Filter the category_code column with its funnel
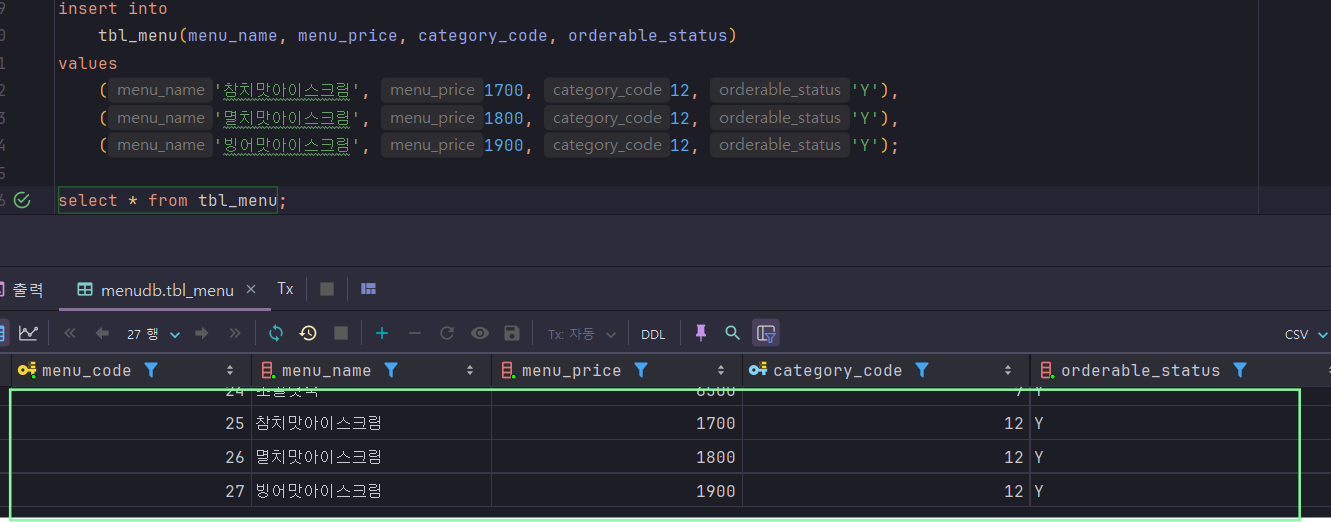The height and width of the screenshot is (522, 1331). (922, 370)
